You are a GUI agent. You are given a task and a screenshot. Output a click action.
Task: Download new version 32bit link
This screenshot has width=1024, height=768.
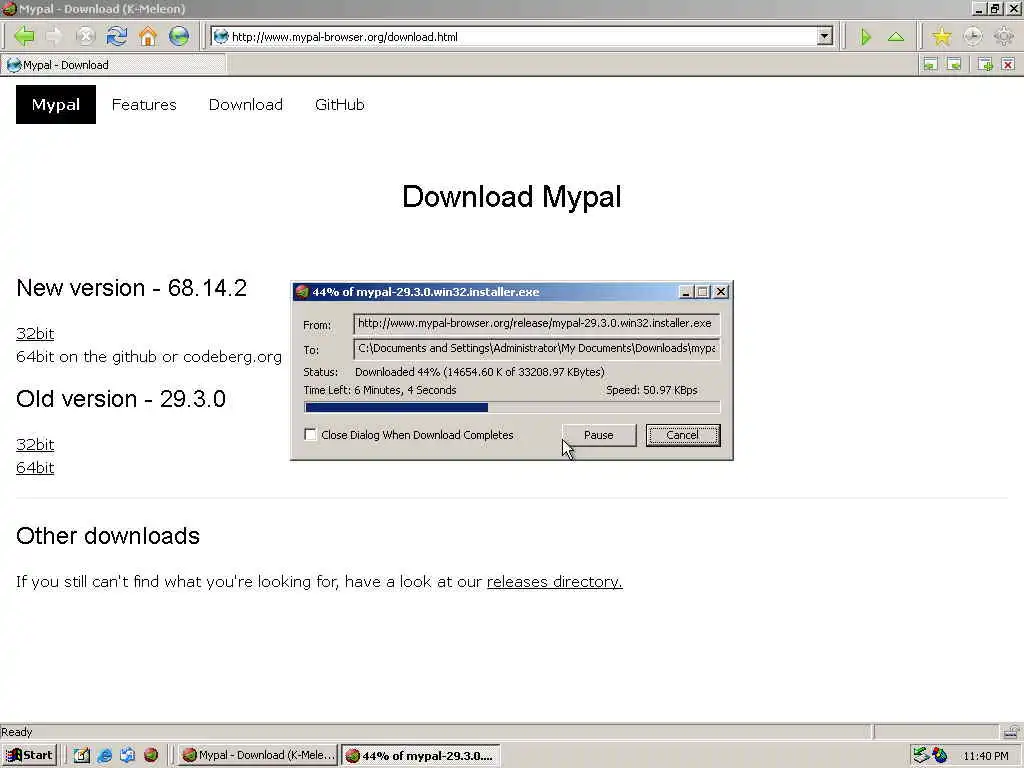pyautogui.click(x=35, y=334)
